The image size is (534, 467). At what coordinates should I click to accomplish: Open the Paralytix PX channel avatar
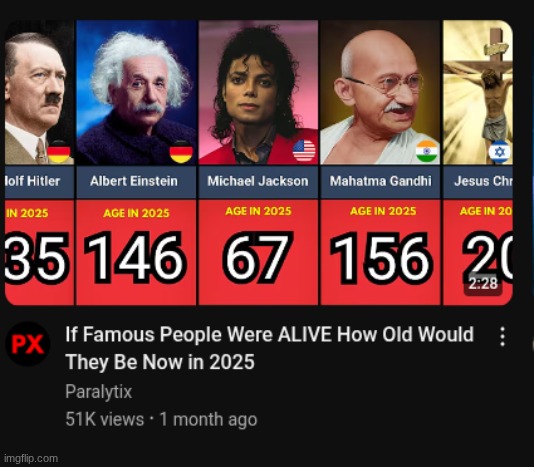[x=28, y=344]
